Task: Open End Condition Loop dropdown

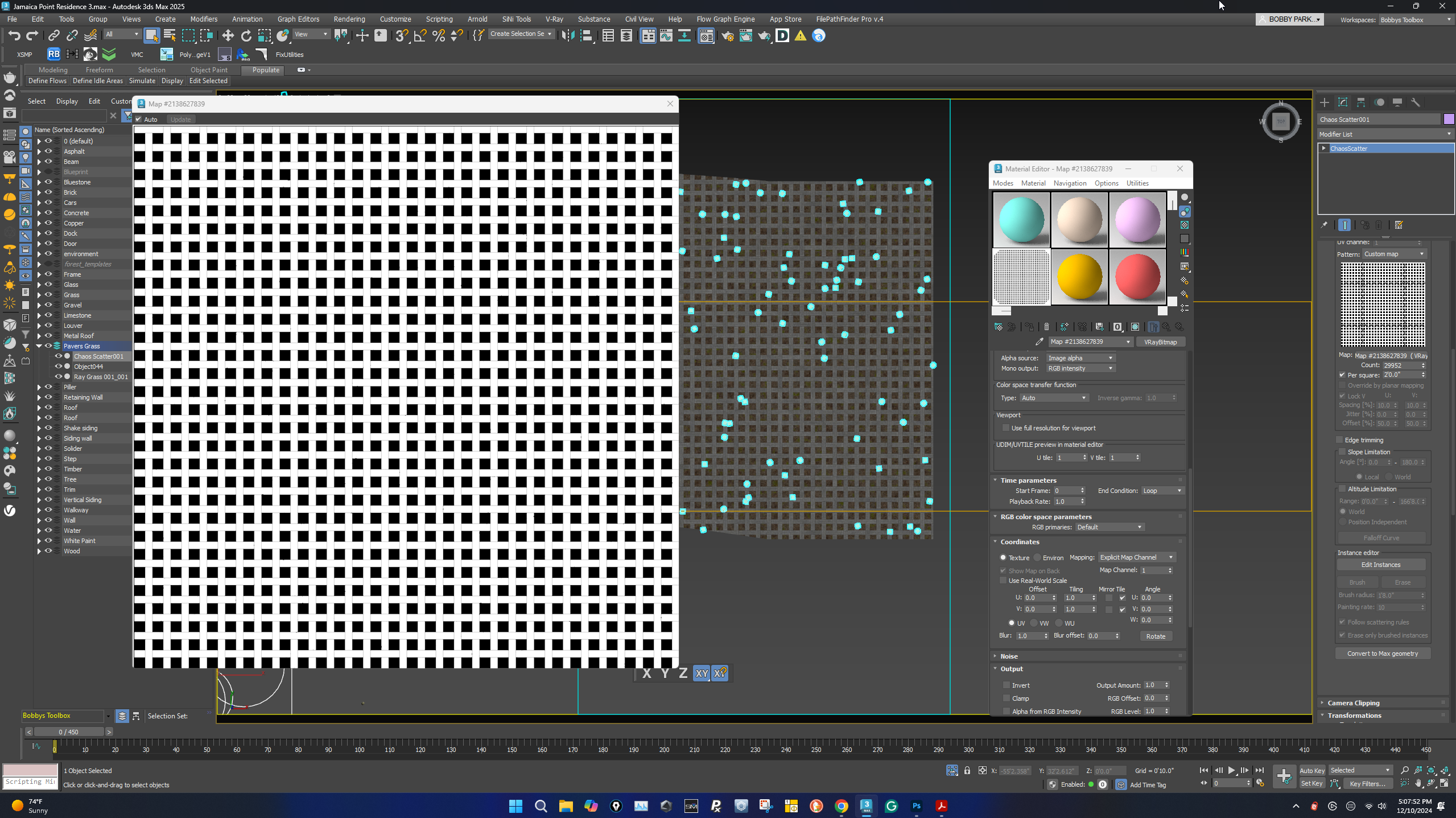Action: click(1162, 491)
